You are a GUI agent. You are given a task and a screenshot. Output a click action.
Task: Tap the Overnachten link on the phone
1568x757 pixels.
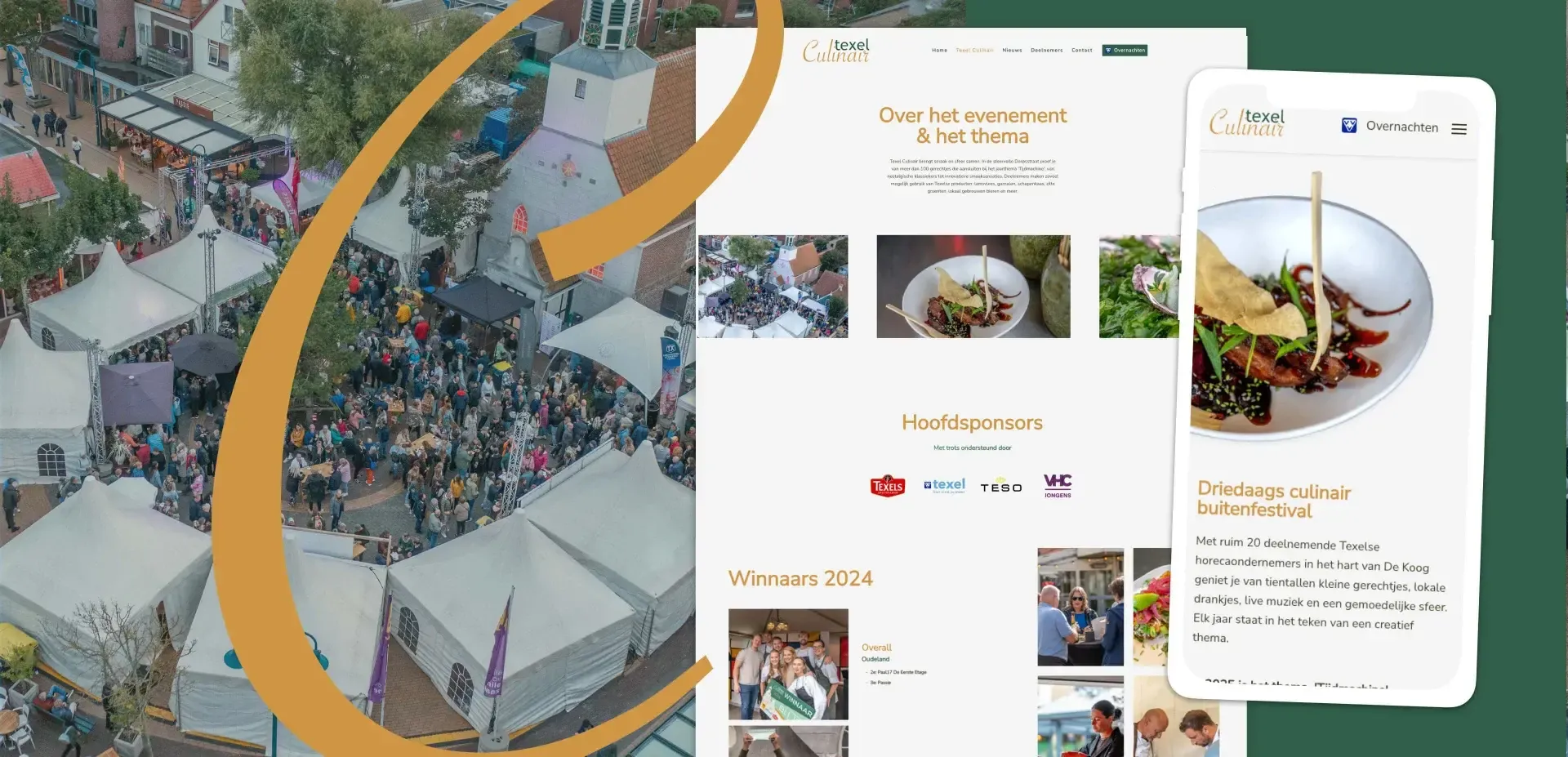[1401, 127]
